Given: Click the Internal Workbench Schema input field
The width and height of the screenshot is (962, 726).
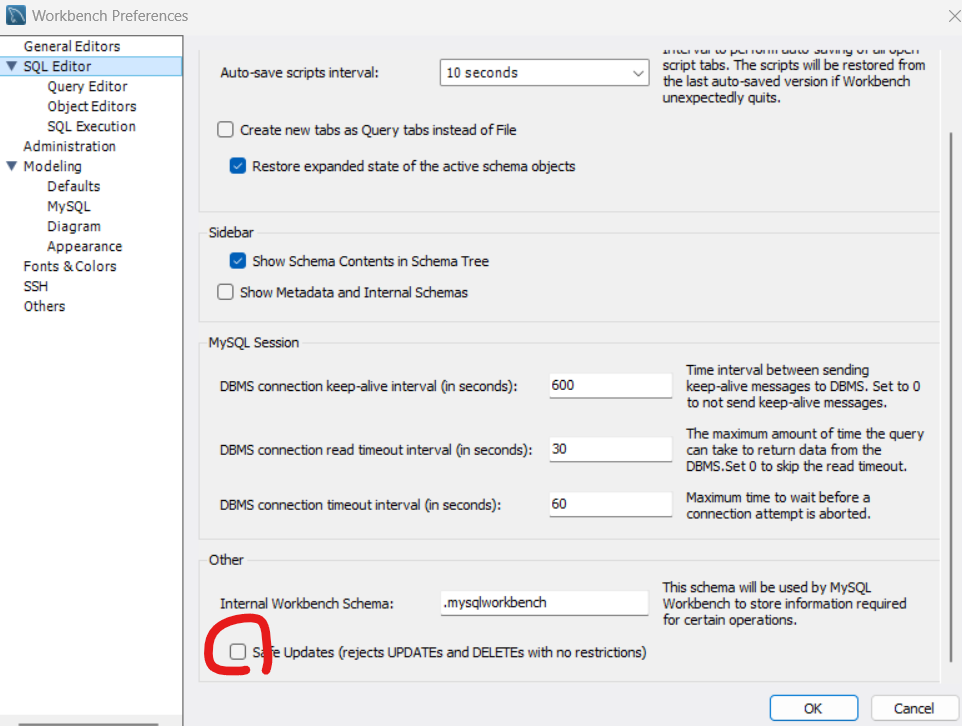Looking at the screenshot, I should click(544, 603).
